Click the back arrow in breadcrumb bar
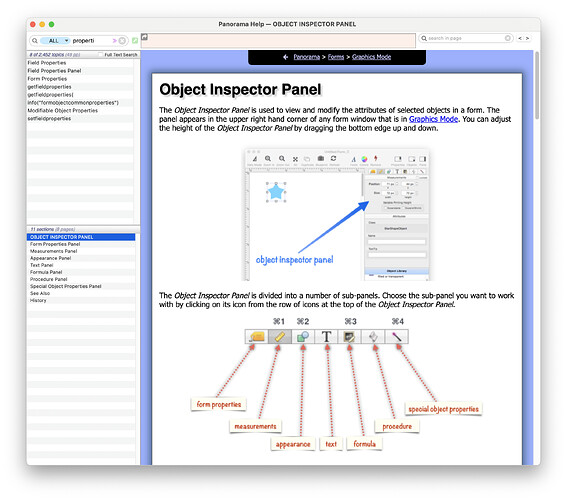This screenshot has width=567, height=500. coord(285,57)
